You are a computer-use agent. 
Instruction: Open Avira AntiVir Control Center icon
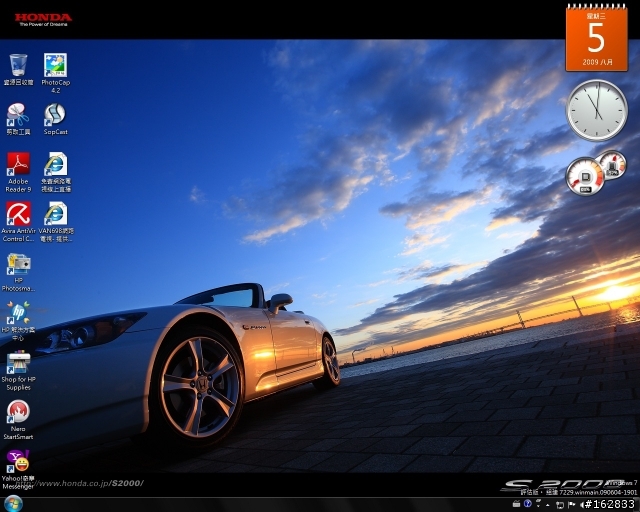[18, 222]
